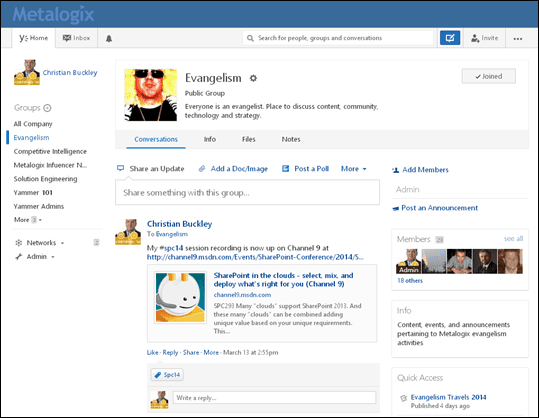
Task: Expand More groups in sidebar
Action: (28, 220)
